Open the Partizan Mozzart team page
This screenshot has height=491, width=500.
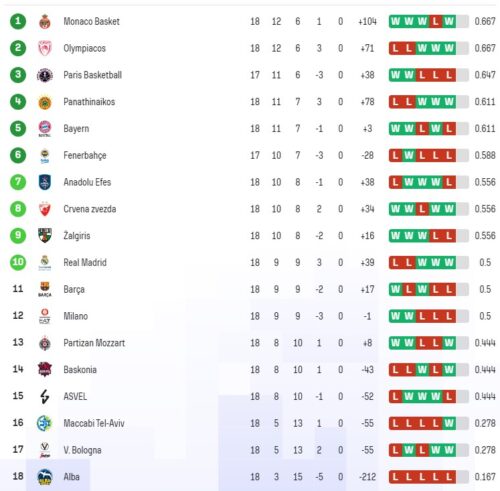[94, 343]
